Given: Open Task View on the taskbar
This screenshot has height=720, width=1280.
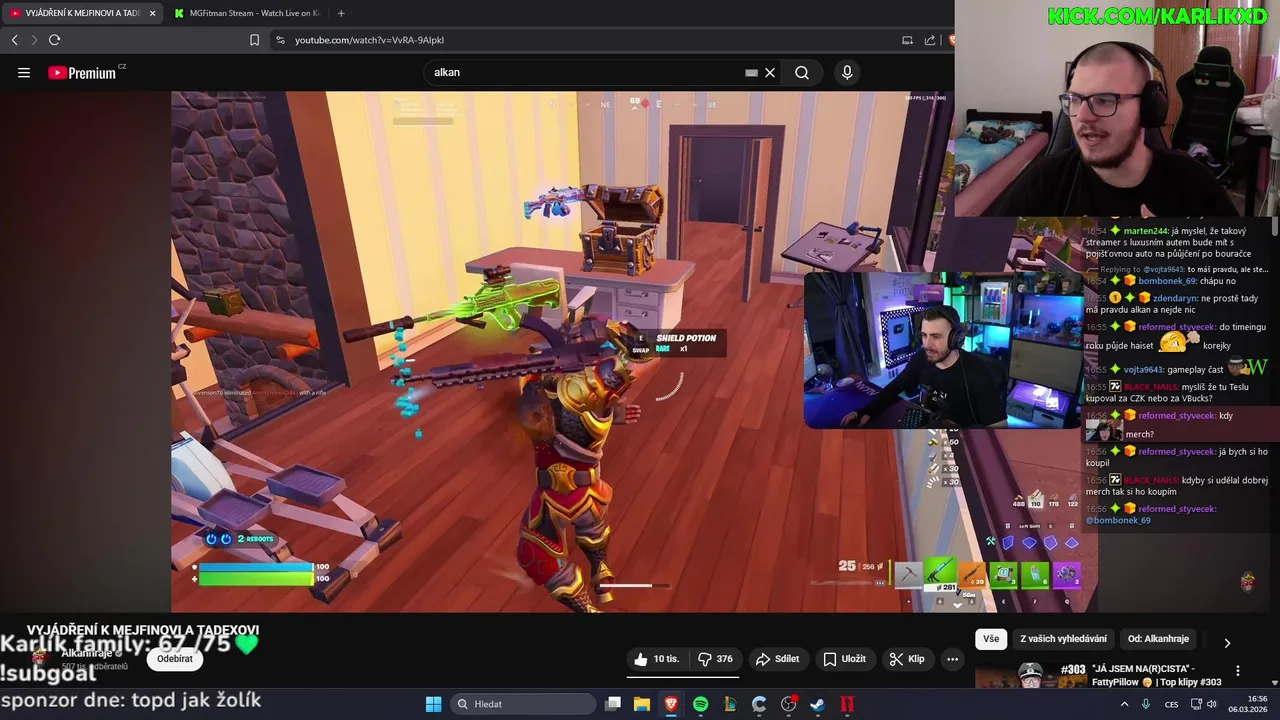Looking at the screenshot, I should [613, 704].
